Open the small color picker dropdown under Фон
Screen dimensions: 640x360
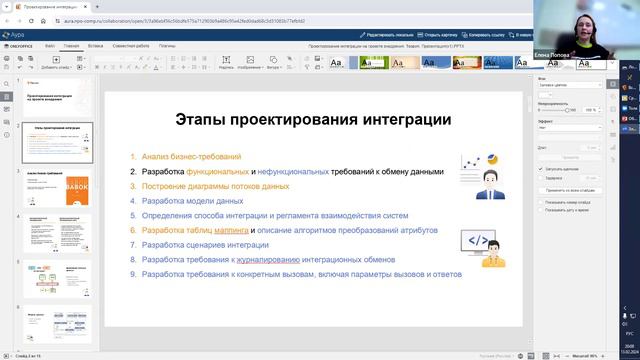(545, 95)
